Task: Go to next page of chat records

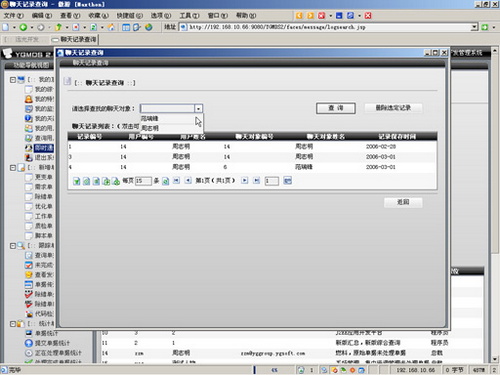Action: coord(245,181)
